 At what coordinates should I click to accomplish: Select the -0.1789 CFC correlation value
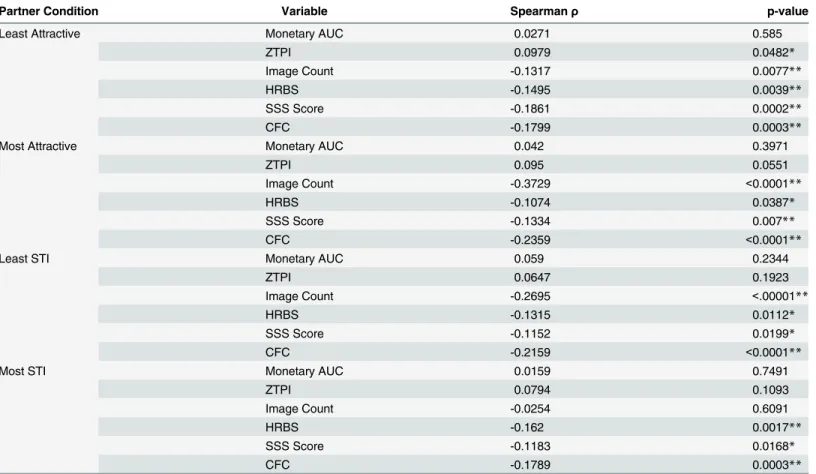[530, 465]
